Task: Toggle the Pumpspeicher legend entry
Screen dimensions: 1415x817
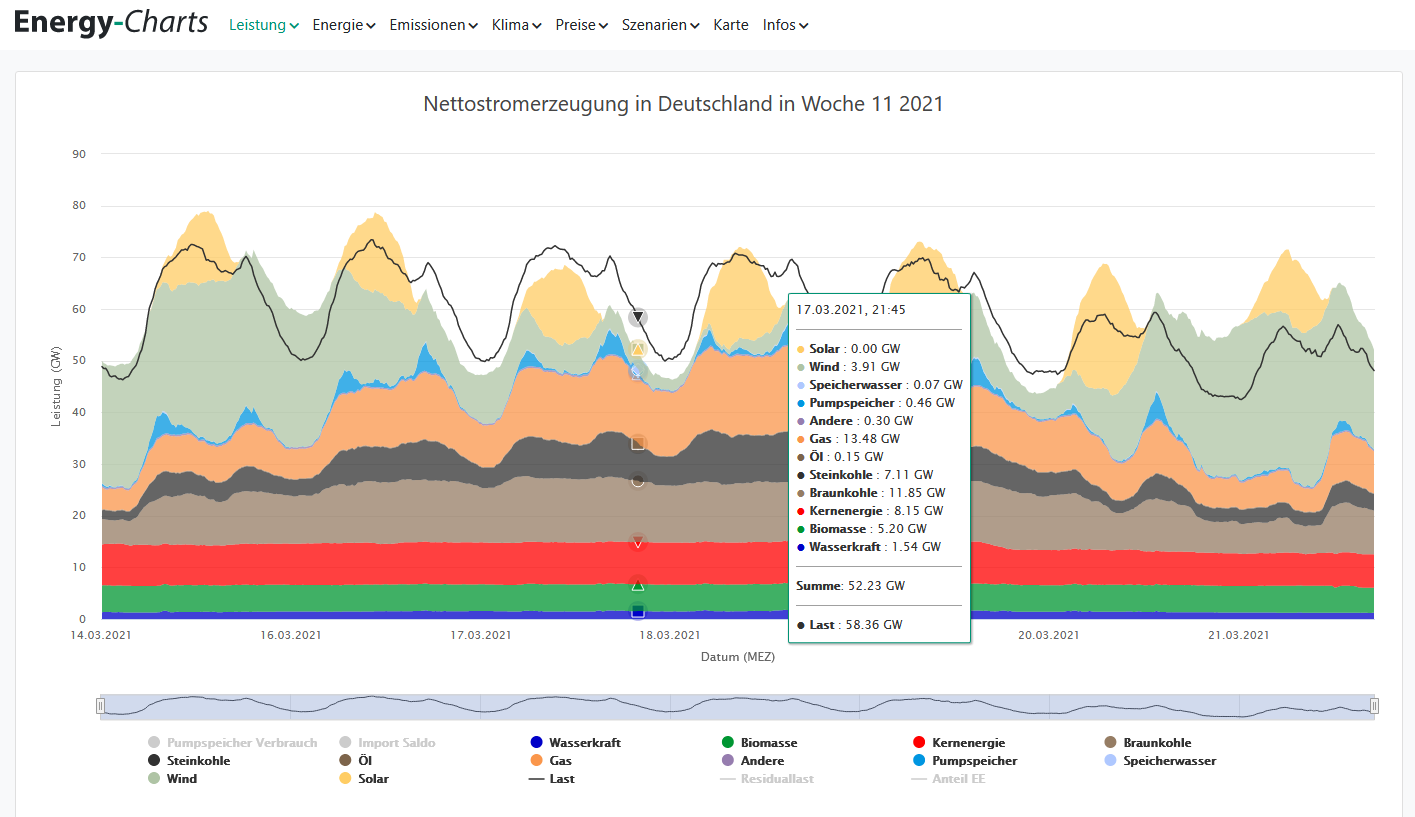Action: (x=965, y=761)
